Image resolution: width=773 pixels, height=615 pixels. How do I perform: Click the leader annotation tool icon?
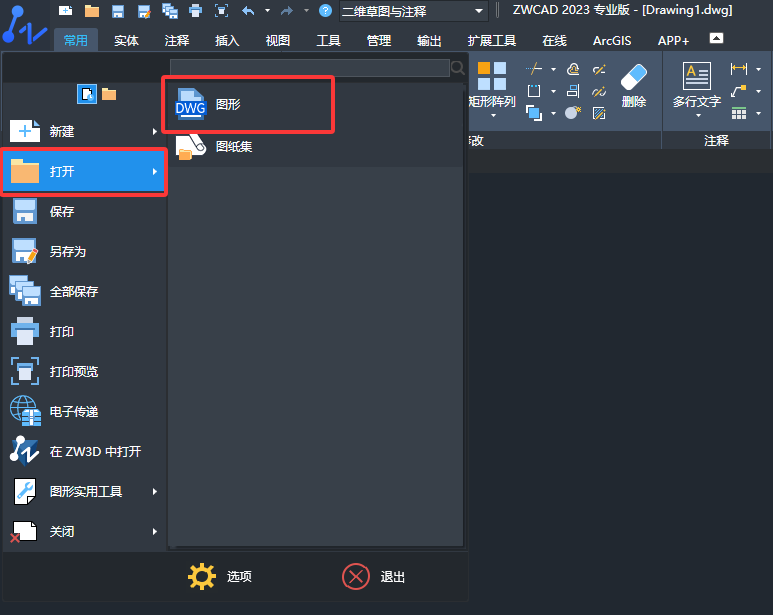pos(738,91)
